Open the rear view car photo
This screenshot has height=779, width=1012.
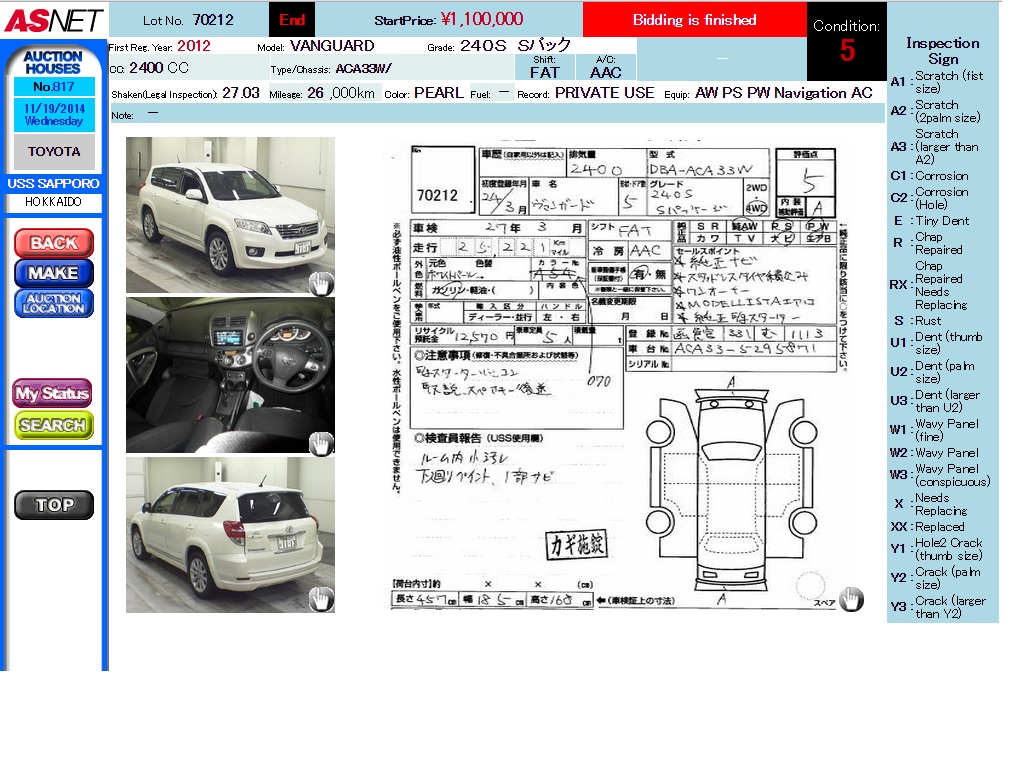[x=230, y=534]
